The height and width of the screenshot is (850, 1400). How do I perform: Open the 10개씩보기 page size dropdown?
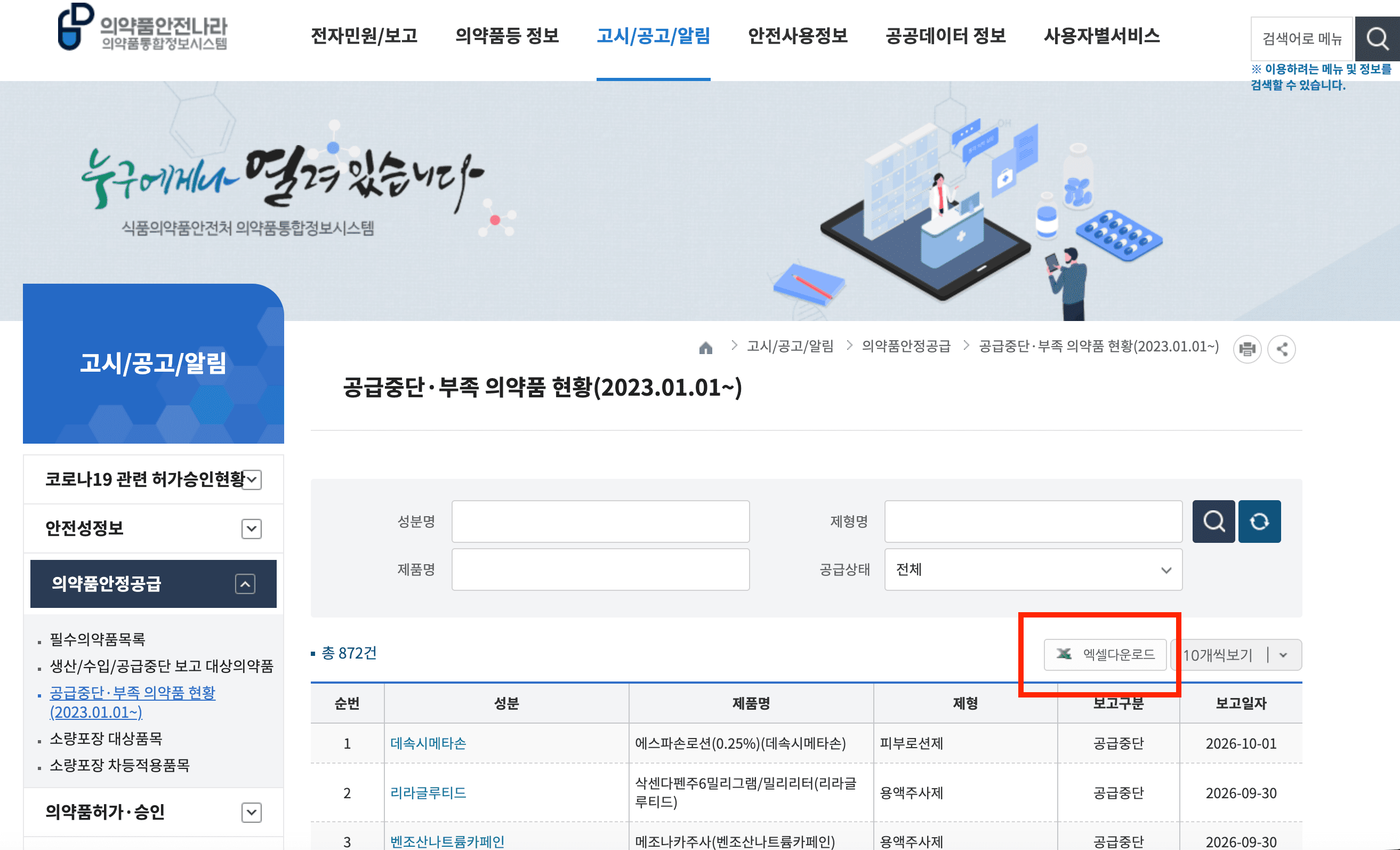(x=1237, y=655)
